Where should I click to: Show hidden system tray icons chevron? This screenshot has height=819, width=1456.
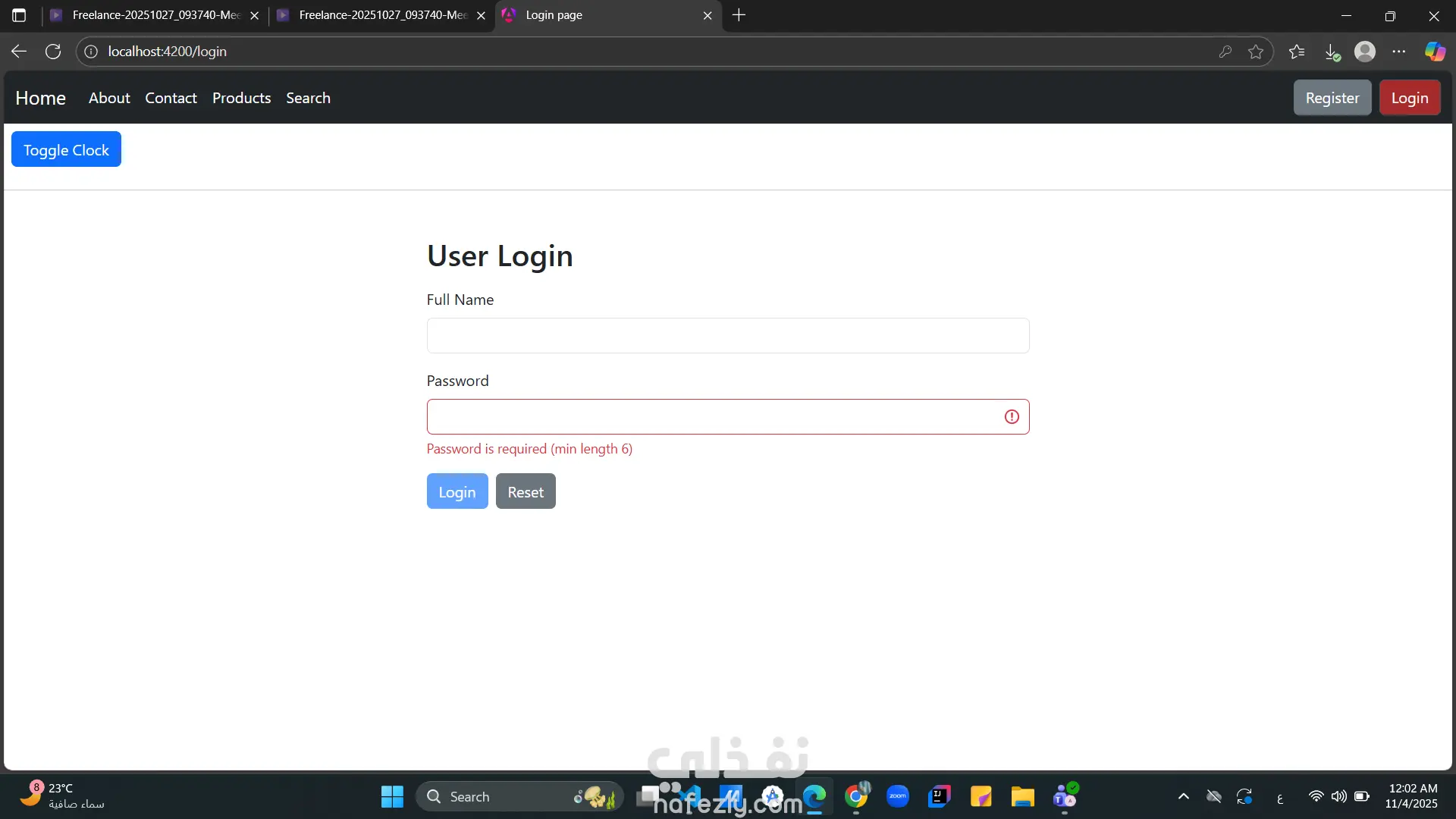[1183, 796]
